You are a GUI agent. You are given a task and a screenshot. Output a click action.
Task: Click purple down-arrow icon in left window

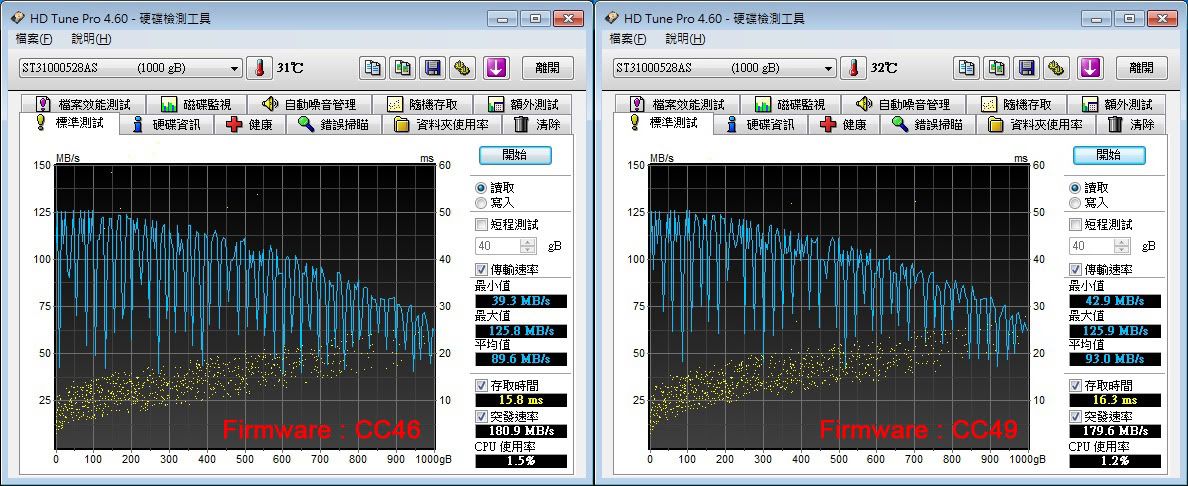pyautogui.click(x=496, y=67)
